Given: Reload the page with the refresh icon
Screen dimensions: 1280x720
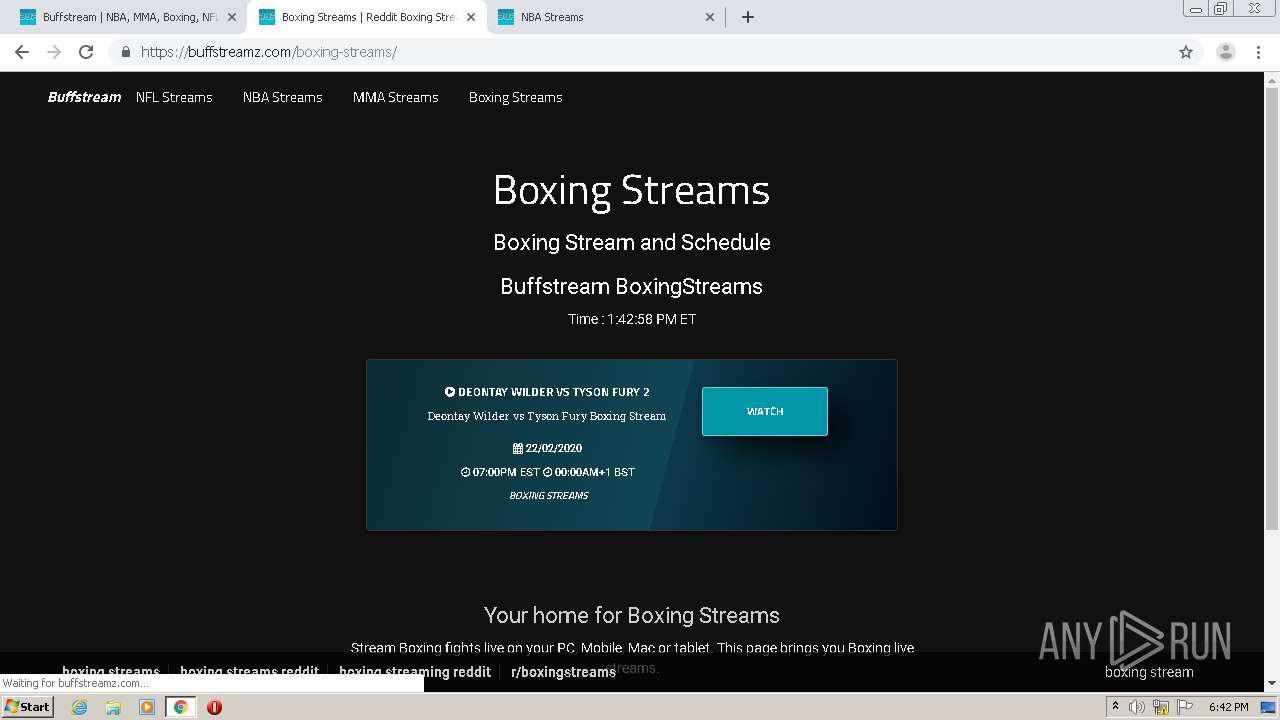Looking at the screenshot, I should [x=86, y=52].
